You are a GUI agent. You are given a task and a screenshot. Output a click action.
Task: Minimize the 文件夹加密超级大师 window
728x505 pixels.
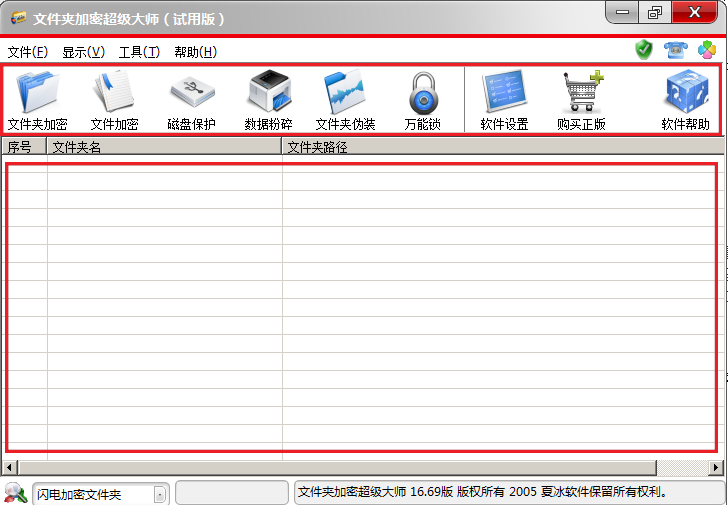622,12
